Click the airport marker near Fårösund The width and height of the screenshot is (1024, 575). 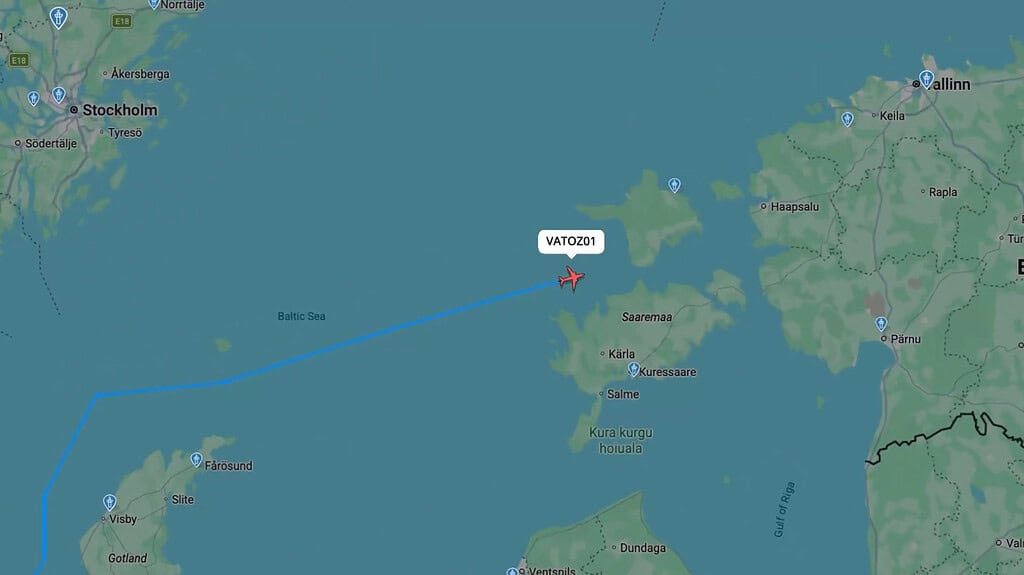[196, 460]
